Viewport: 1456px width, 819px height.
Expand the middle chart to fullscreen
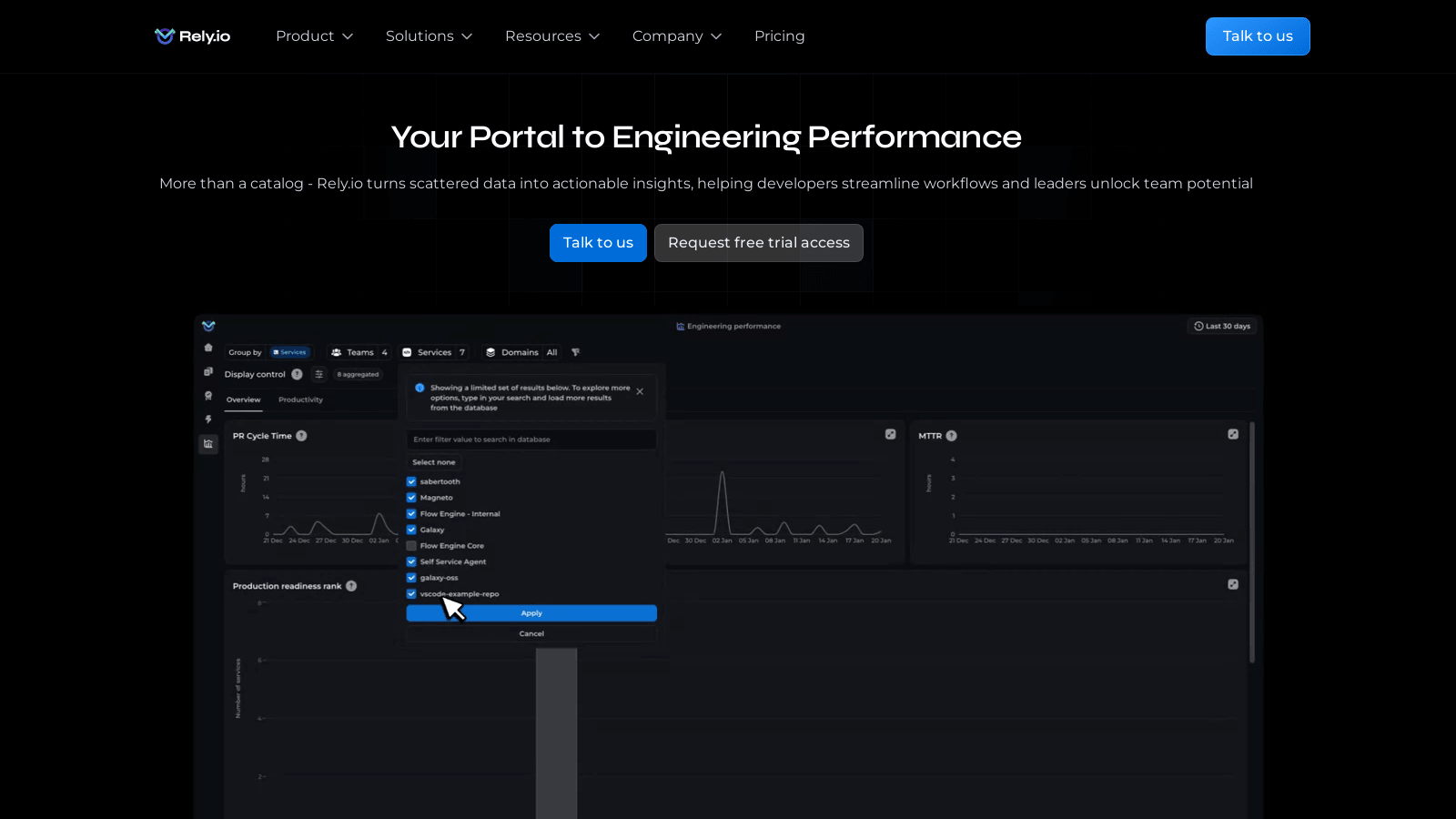pyautogui.click(x=891, y=434)
